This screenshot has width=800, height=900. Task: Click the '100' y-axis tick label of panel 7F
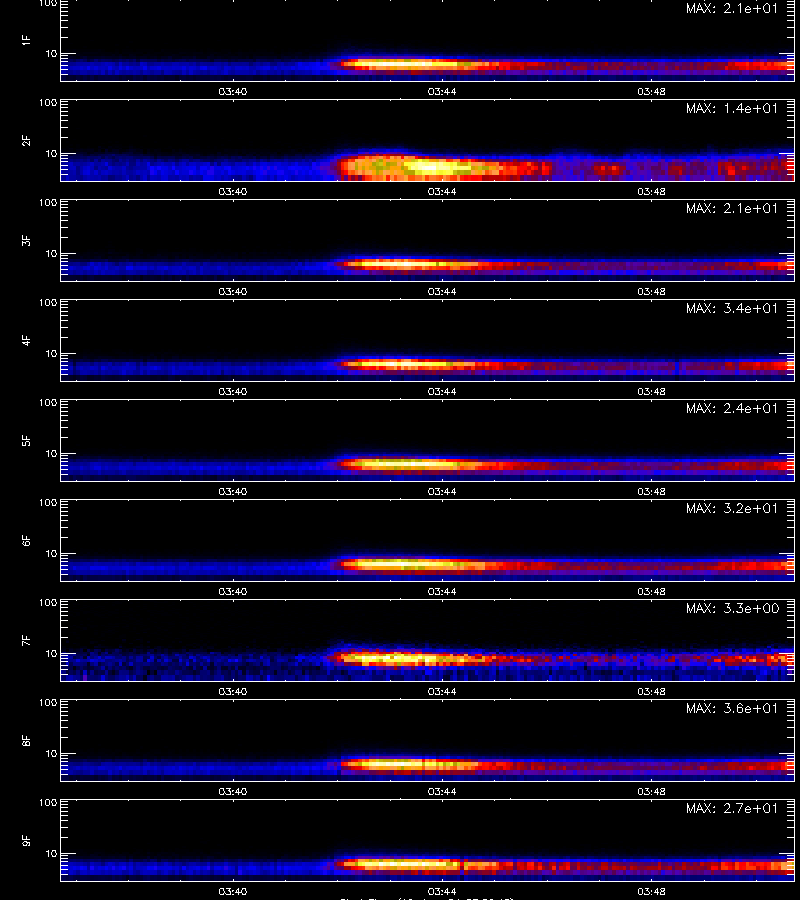[48, 603]
